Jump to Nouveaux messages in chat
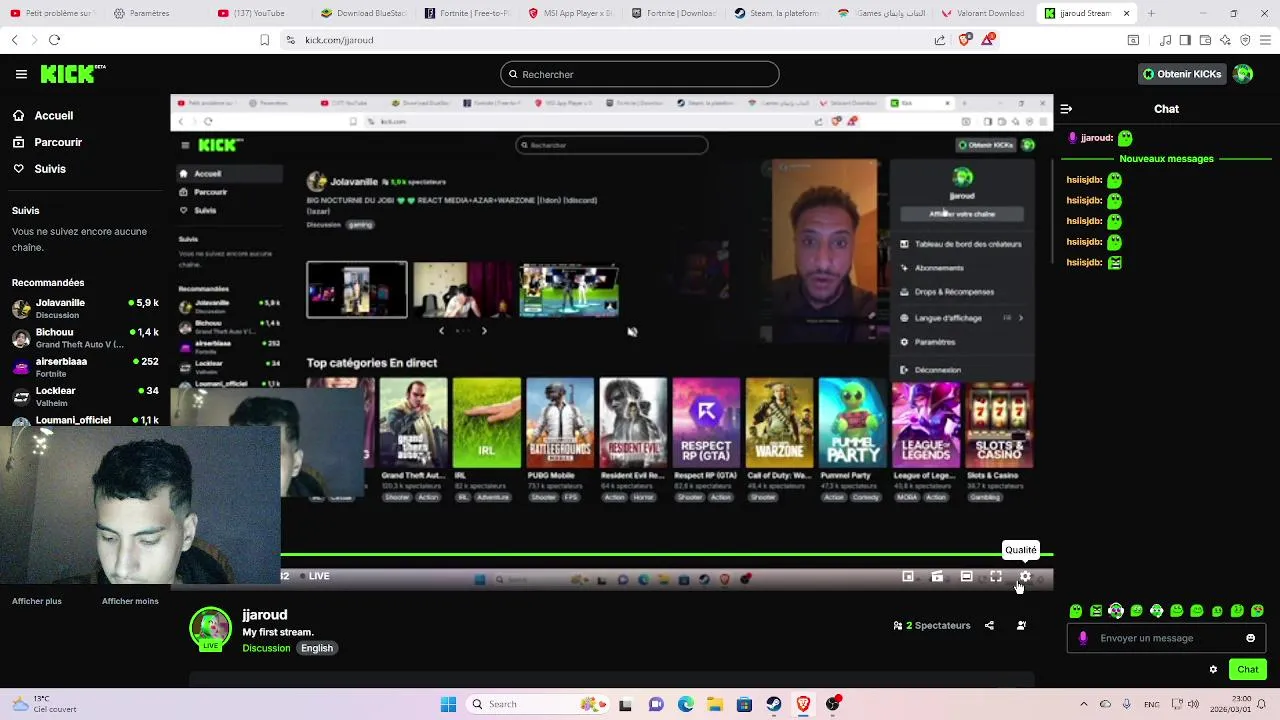Image resolution: width=1280 pixels, height=720 pixels. (x=1166, y=159)
